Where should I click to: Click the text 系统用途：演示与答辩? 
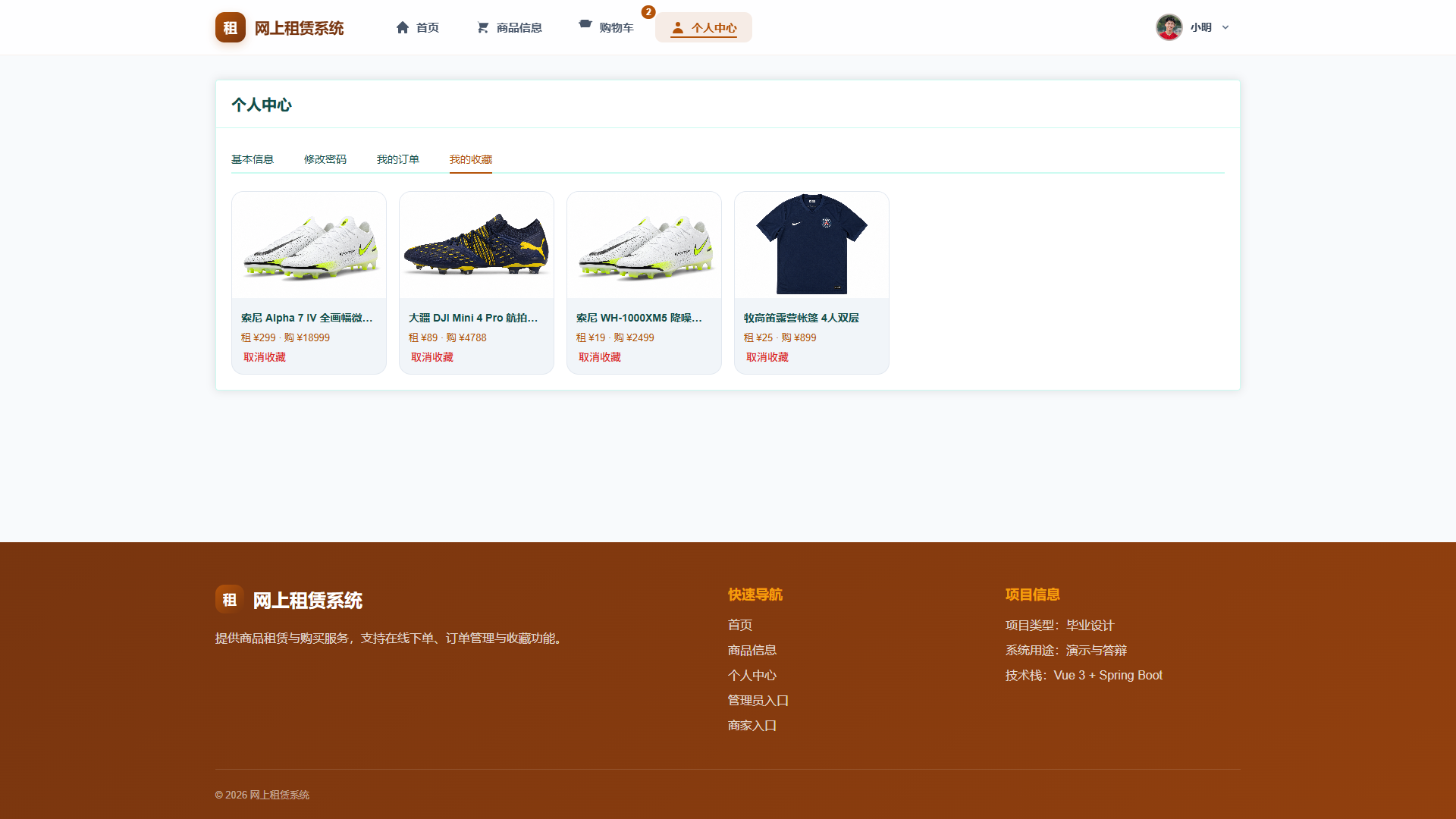[x=1066, y=650]
